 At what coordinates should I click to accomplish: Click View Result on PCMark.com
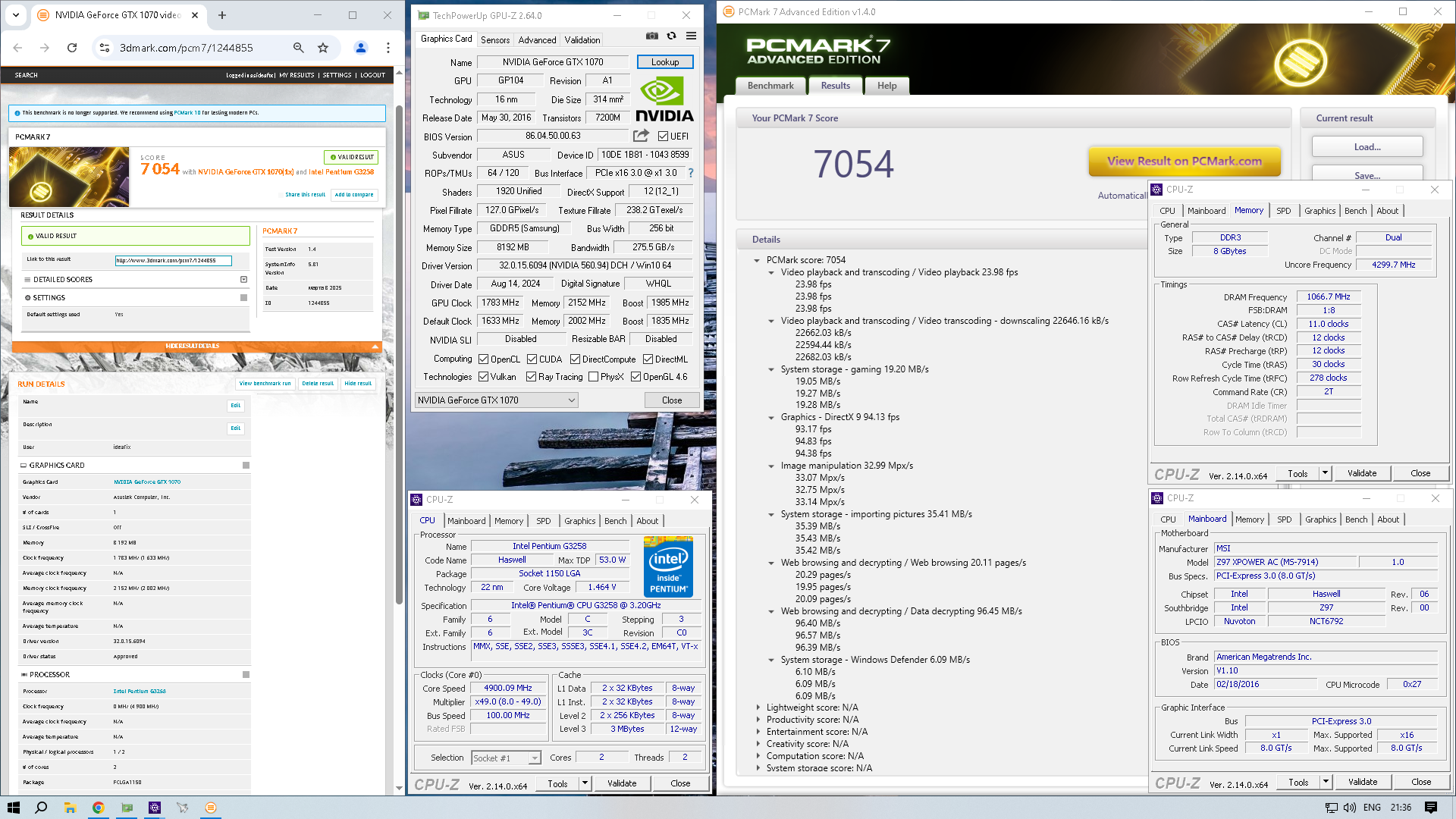tap(1185, 161)
